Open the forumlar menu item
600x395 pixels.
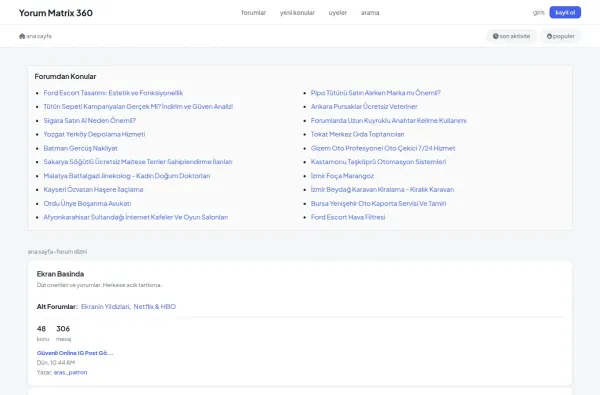pos(253,13)
